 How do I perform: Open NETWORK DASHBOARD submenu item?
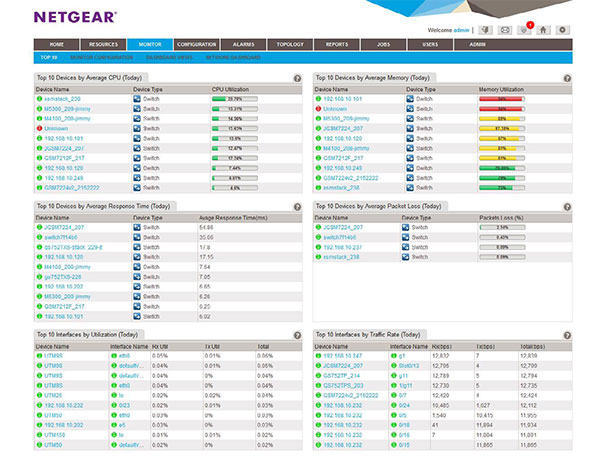pos(233,57)
